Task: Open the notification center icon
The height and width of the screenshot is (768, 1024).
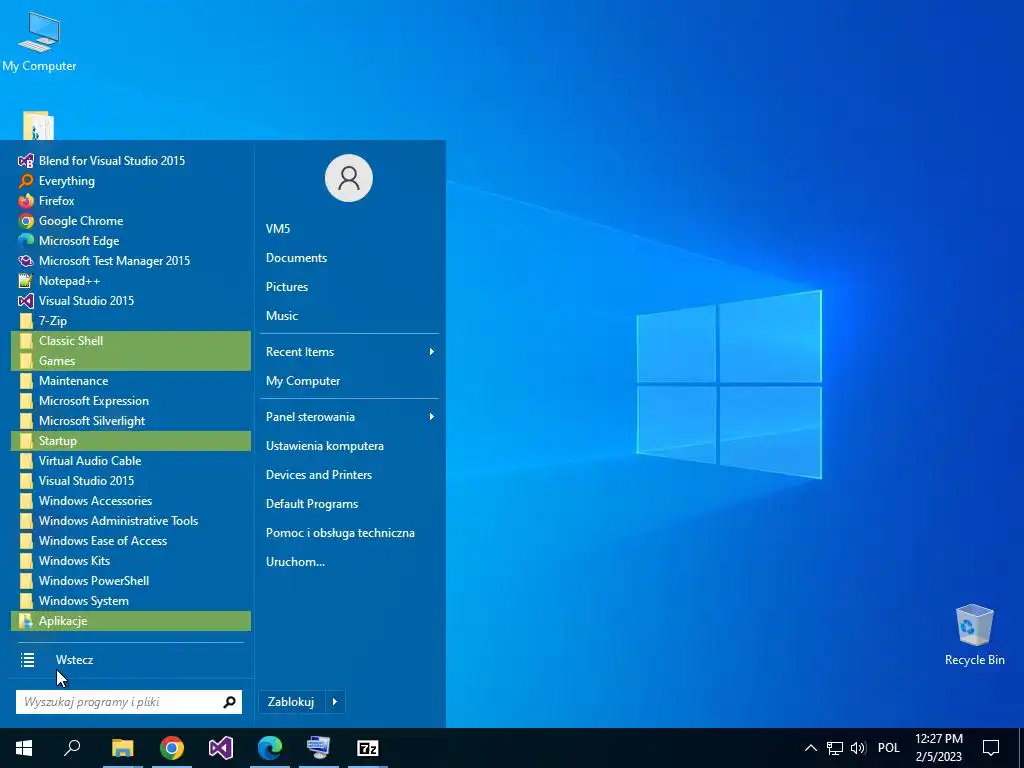Action: coord(991,748)
